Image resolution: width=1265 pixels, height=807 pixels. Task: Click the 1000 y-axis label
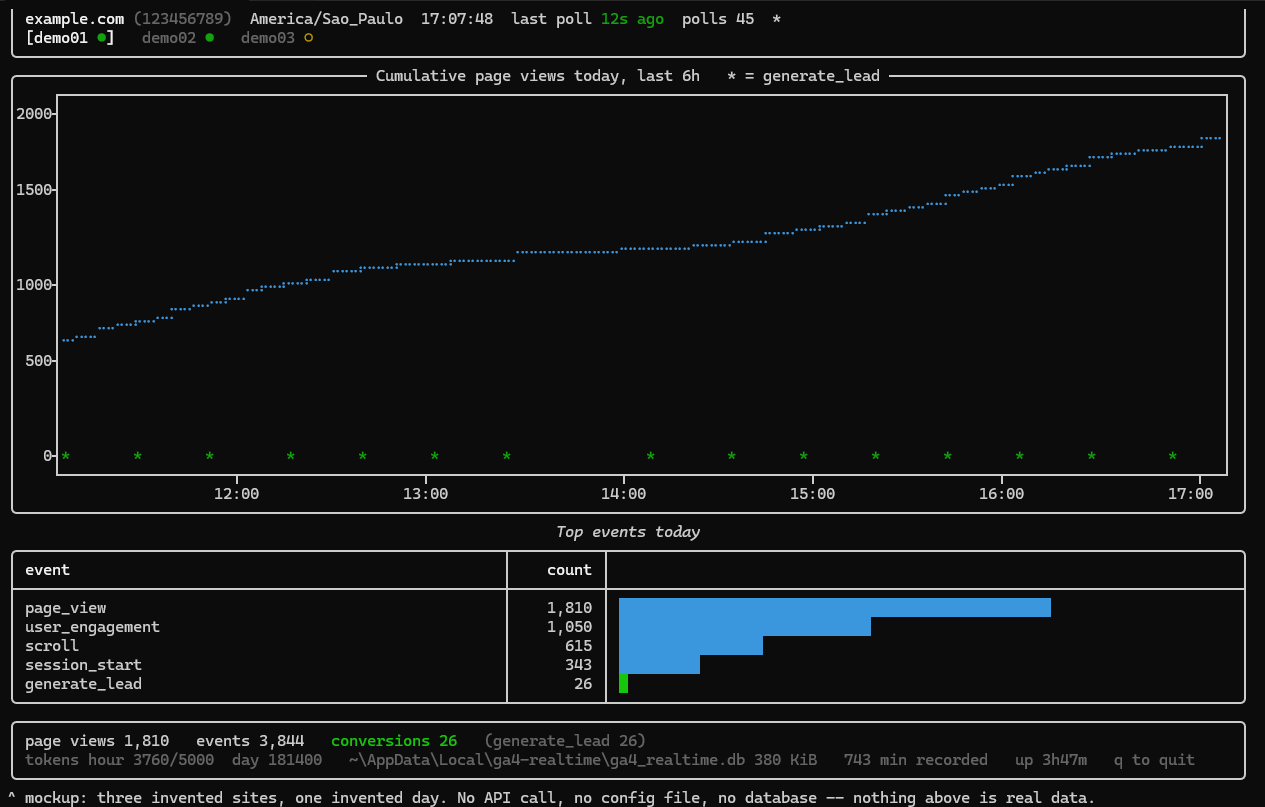(x=35, y=285)
